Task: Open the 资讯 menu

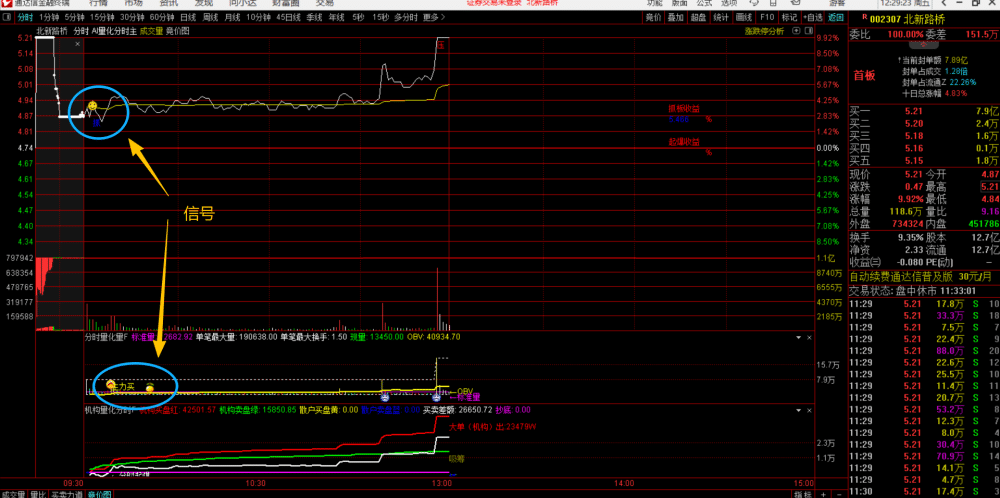Action: (x=169, y=3)
